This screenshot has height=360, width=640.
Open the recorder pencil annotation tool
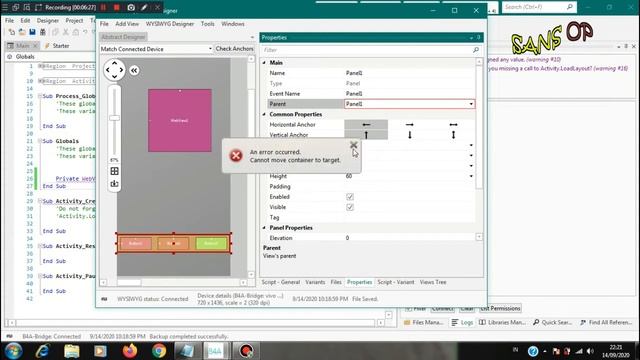144,7
